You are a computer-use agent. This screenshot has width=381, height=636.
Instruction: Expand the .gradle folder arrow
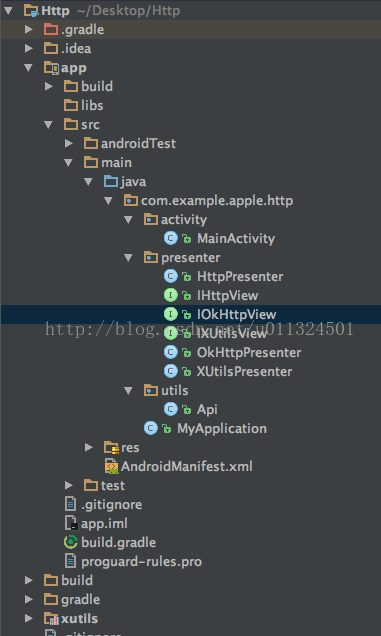point(28,29)
